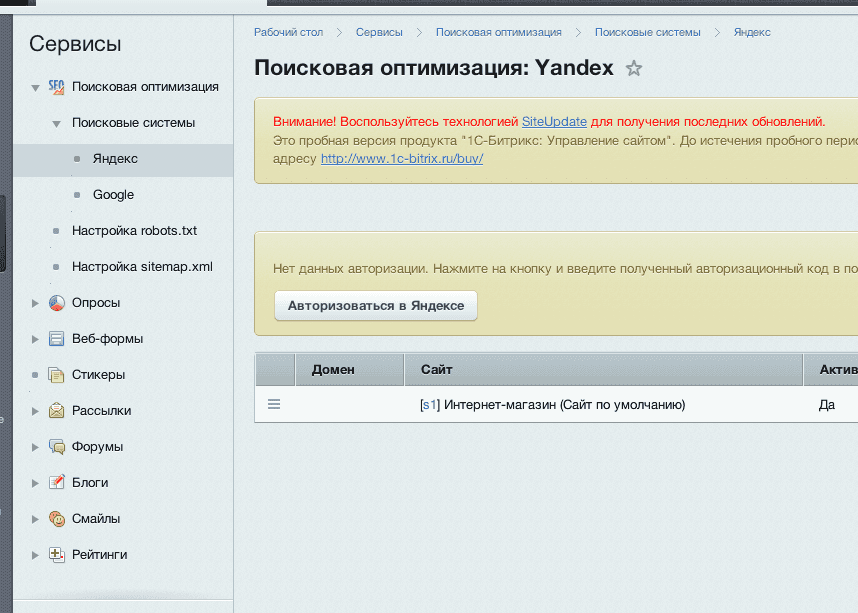Screen dimensions: 858x613
Task: Click the Интернет-магазин (Сайт по умолчанию) cell text
Action: coord(565,405)
